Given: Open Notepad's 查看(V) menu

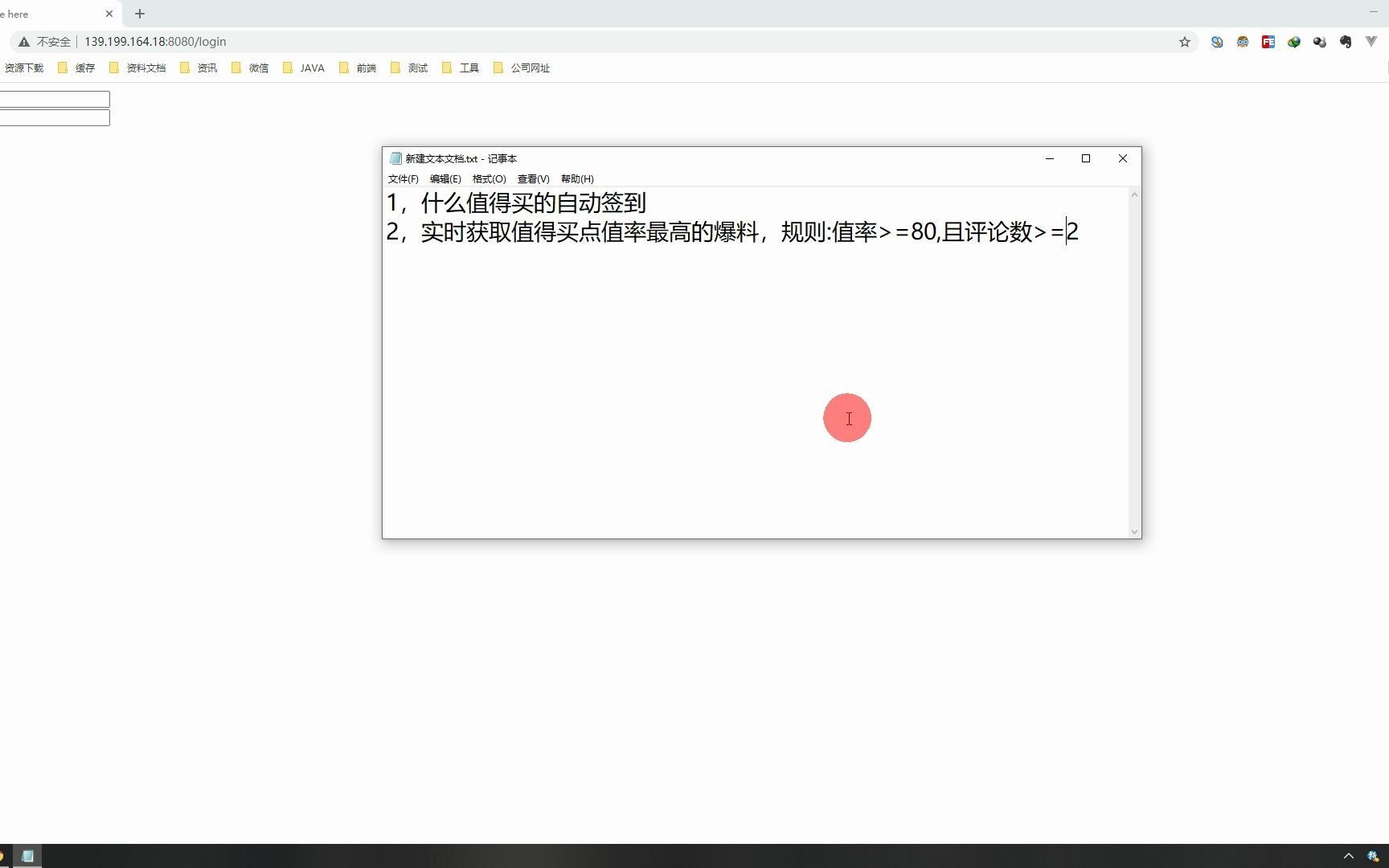Looking at the screenshot, I should click(533, 179).
